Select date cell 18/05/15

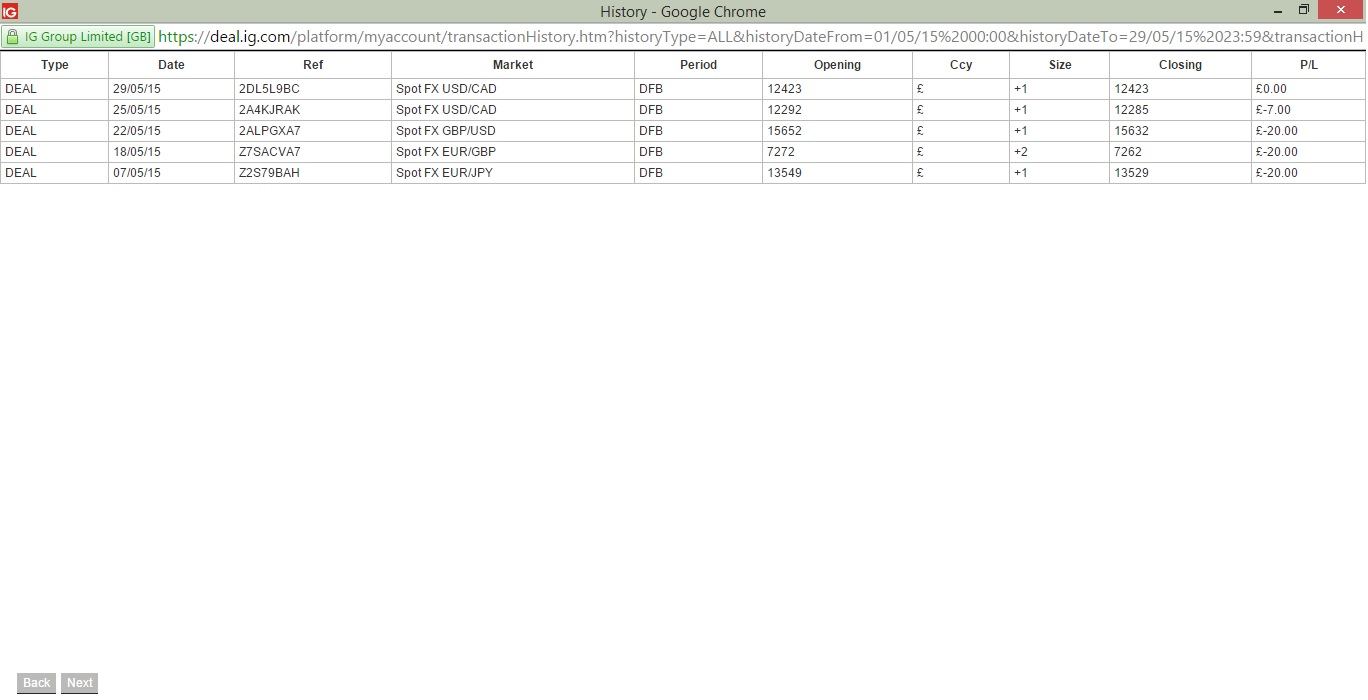click(x=171, y=152)
